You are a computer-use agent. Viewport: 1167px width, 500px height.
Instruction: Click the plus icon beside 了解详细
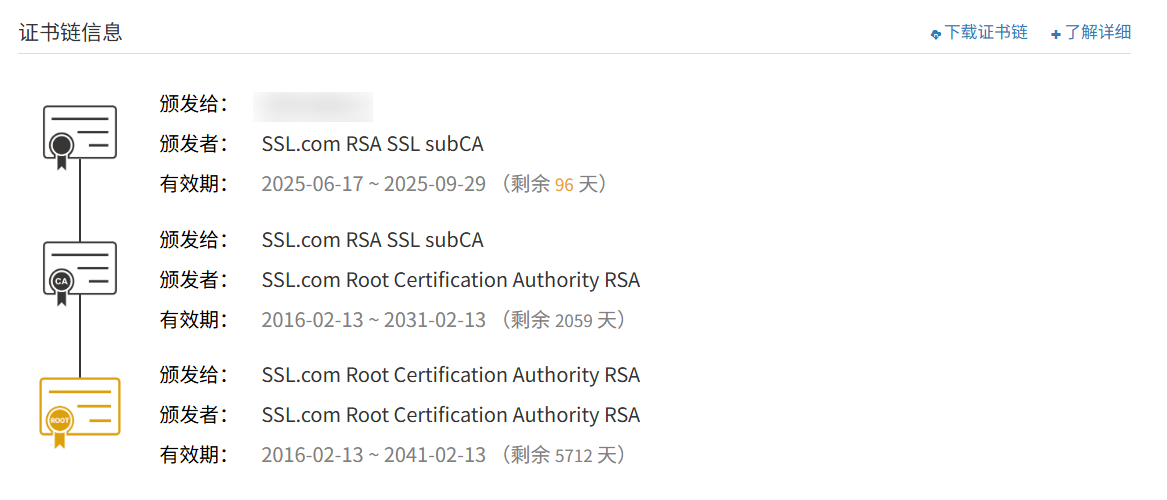(x=1056, y=34)
